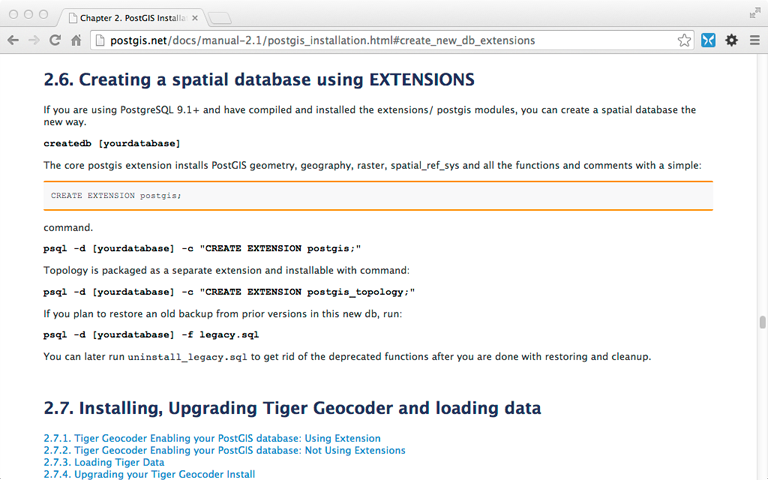Open link 2.7.4 Upgrading your Tiger Geocoder Install
768x480 pixels.
tap(149, 474)
